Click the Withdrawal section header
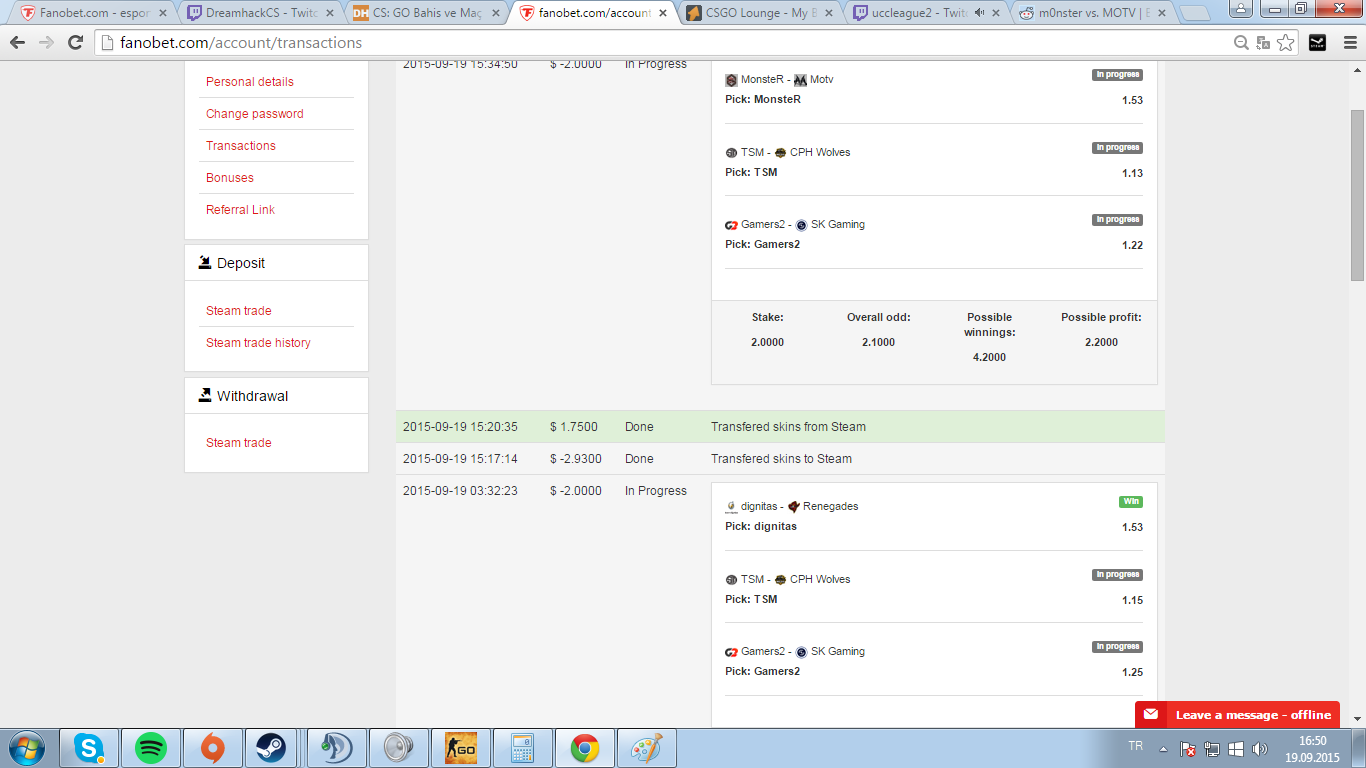Screen dimensions: 1366x768 coord(277,396)
